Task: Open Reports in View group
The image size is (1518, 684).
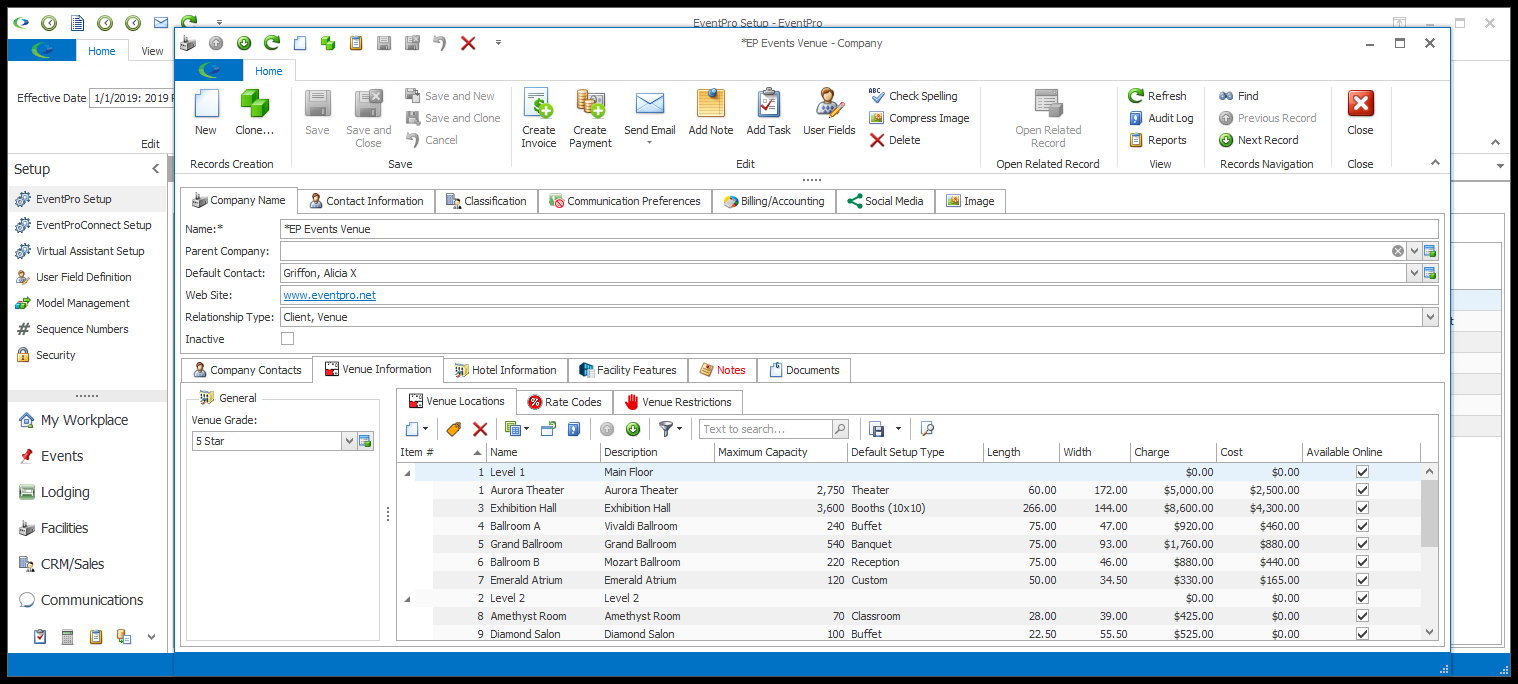Action: pos(1157,140)
